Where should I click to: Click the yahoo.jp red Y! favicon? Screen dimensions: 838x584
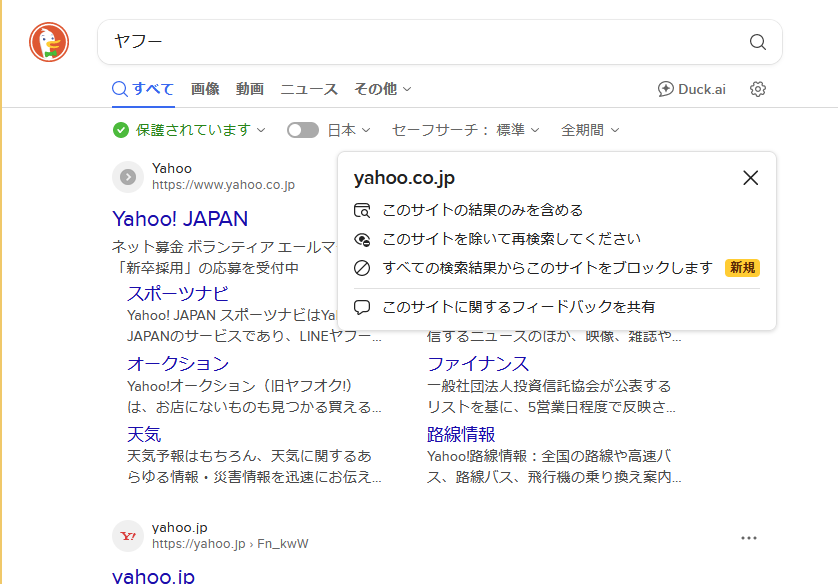tap(128, 536)
